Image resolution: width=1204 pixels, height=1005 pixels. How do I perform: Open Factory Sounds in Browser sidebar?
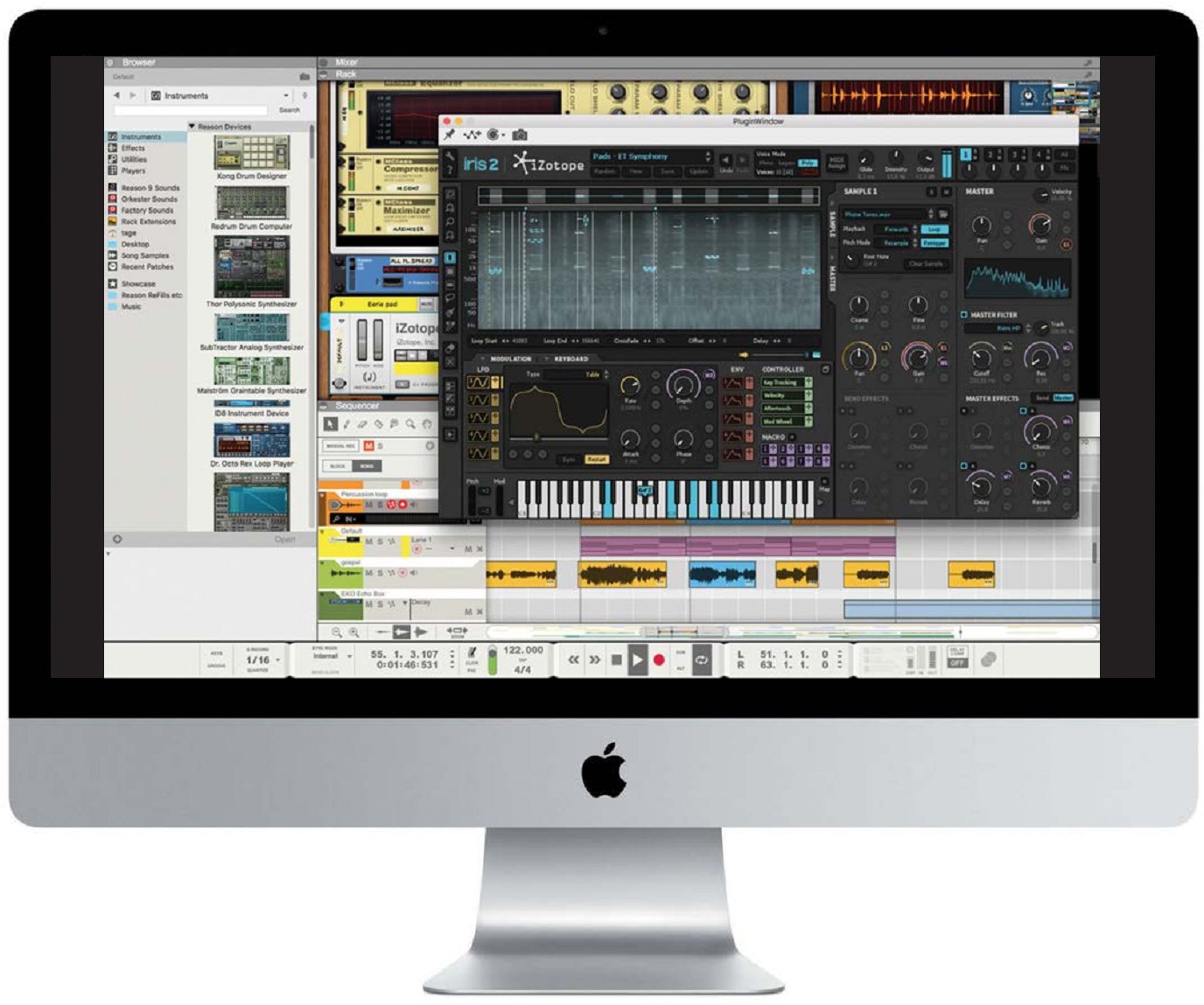(147, 210)
